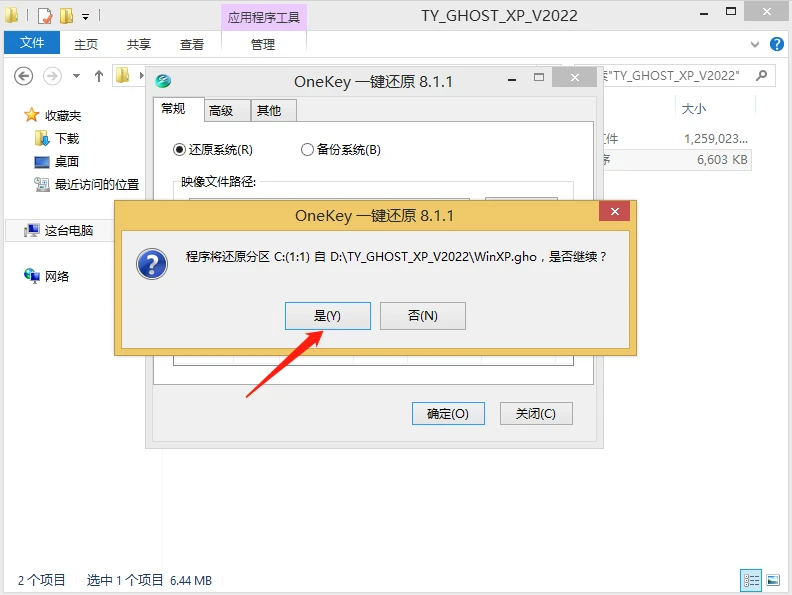Switch to details view icon in status bar
The height and width of the screenshot is (595, 792).
point(751,580)
